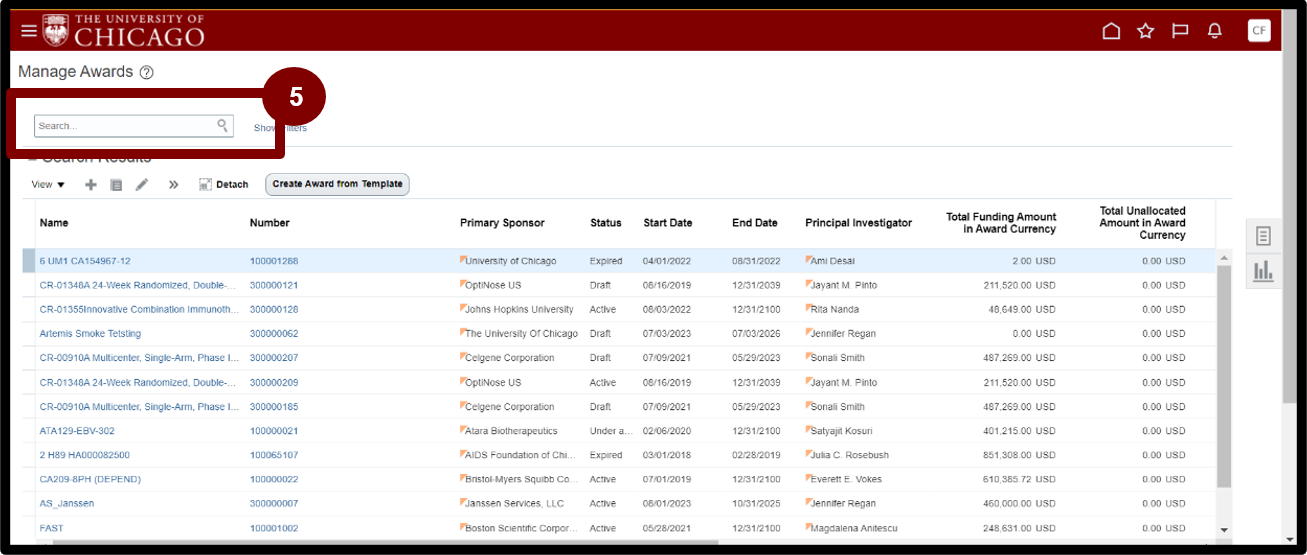This screenshot has width=1307, height=555.
Task: Sort by Start Date column header
Action: (x=668, y=223)
